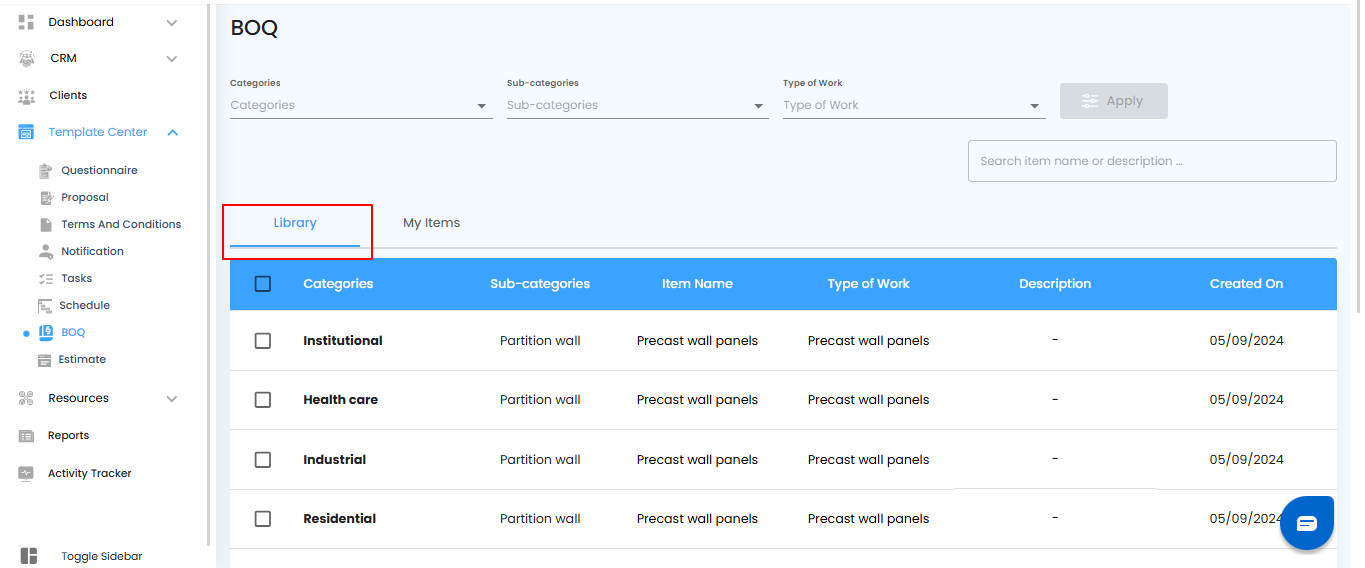Open the Sub-categories filter dropdown
Image resolution: width=1365 pixels, height=568 pixels.
758,106
